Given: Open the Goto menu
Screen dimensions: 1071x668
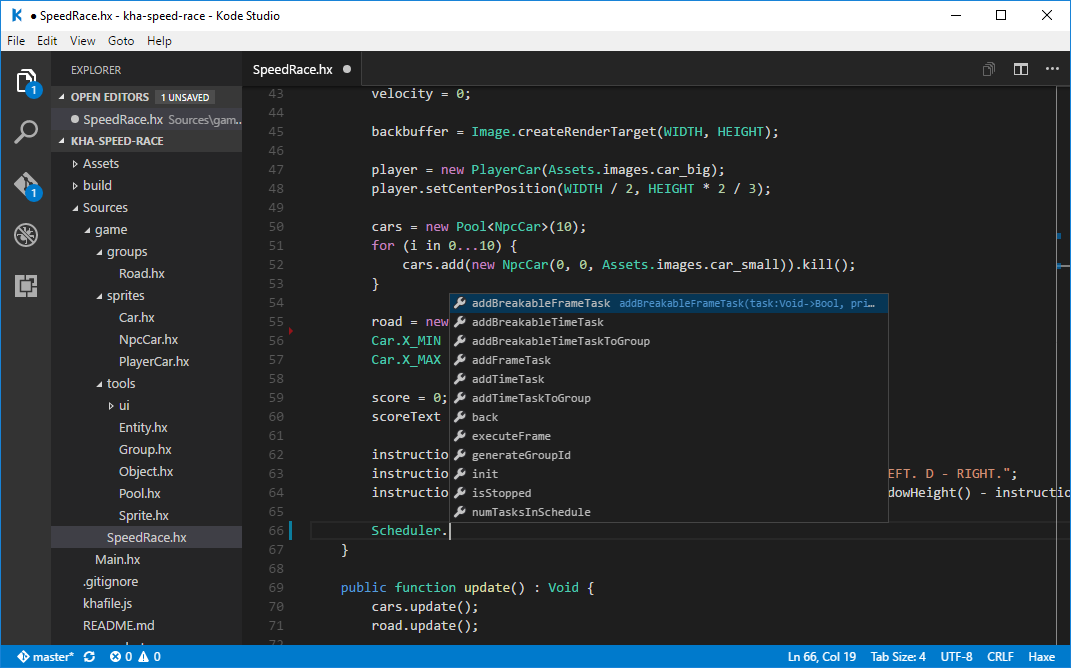Looking at the screenshot, I should (x=121, y=41).
